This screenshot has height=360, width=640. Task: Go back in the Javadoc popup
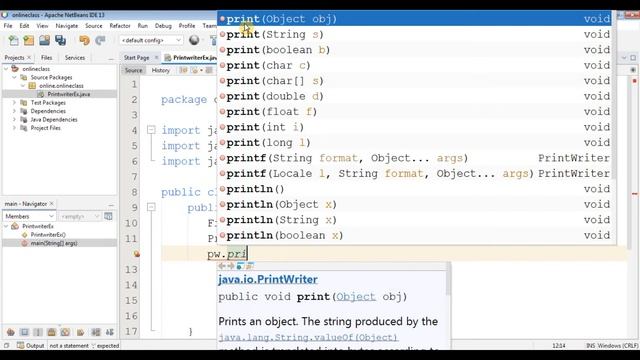(222, 266)
